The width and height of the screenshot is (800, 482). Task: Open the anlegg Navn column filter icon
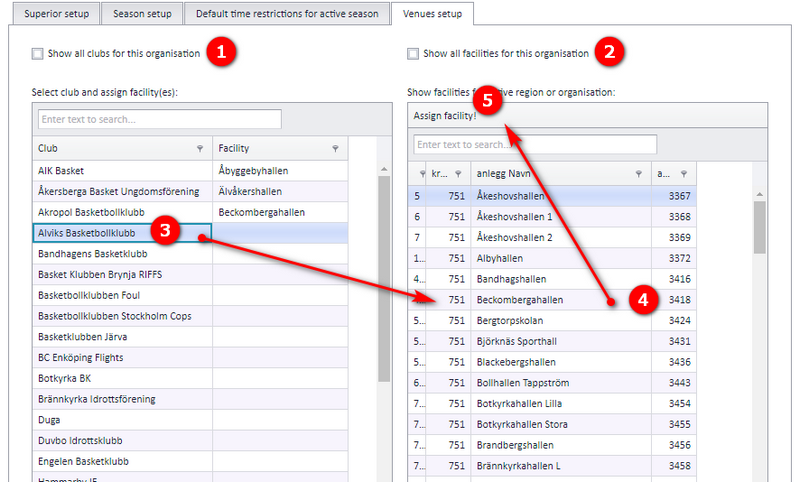pos(638,174)
